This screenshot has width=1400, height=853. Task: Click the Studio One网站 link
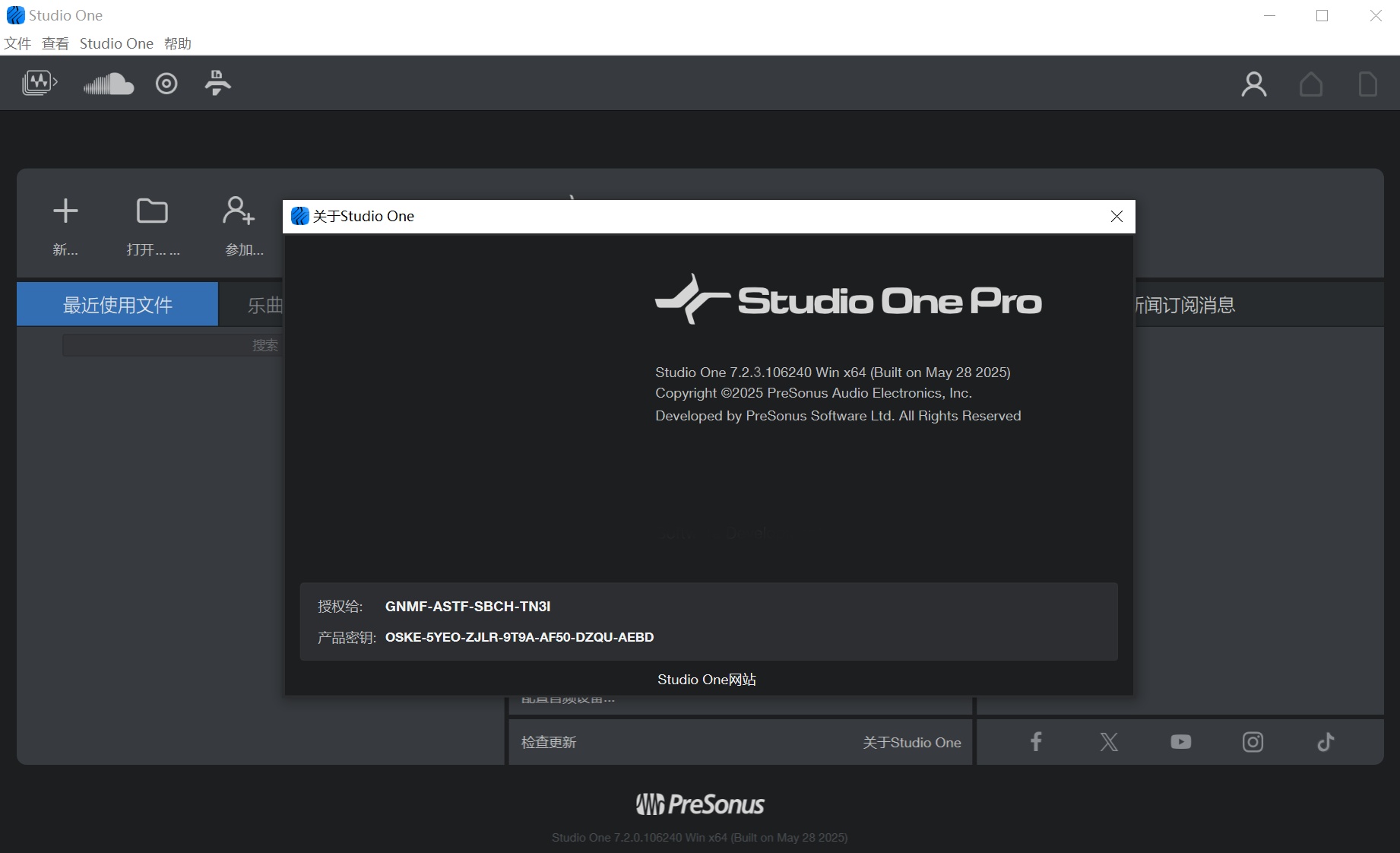point(706,680)
